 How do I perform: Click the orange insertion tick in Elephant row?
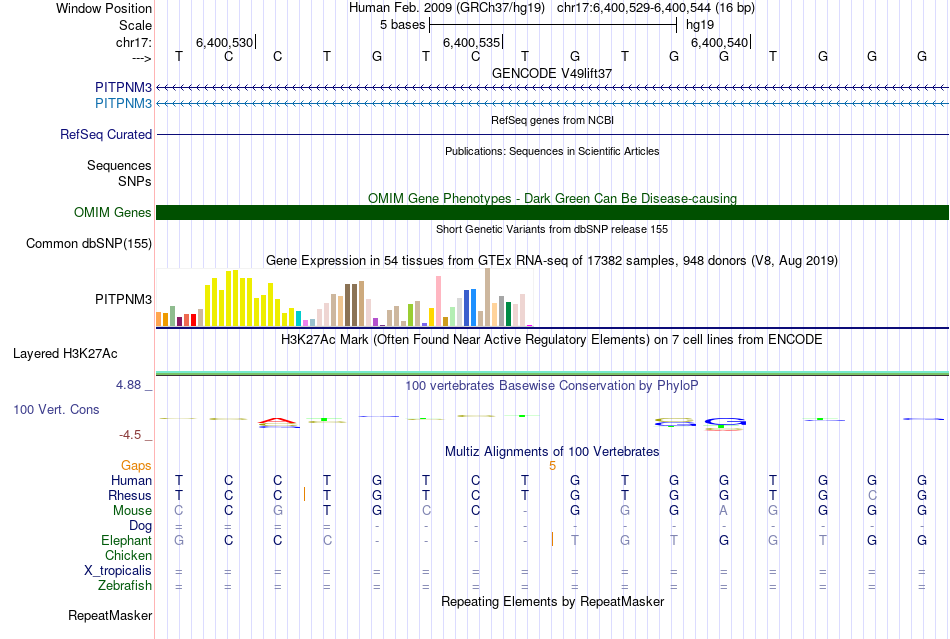pyautogui.click(x=552, y=539)
